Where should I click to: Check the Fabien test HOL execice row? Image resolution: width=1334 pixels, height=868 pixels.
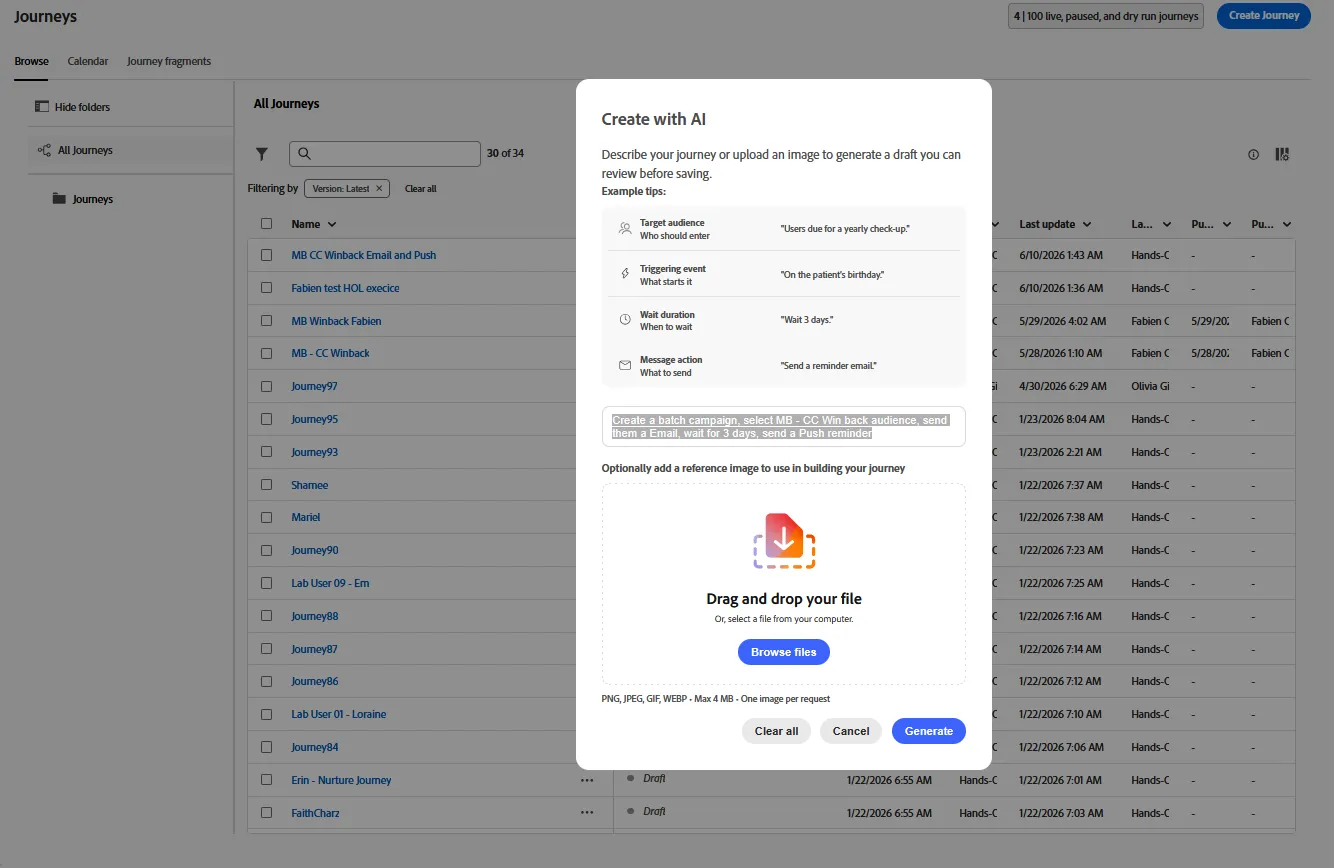click(x=266, y=288)
